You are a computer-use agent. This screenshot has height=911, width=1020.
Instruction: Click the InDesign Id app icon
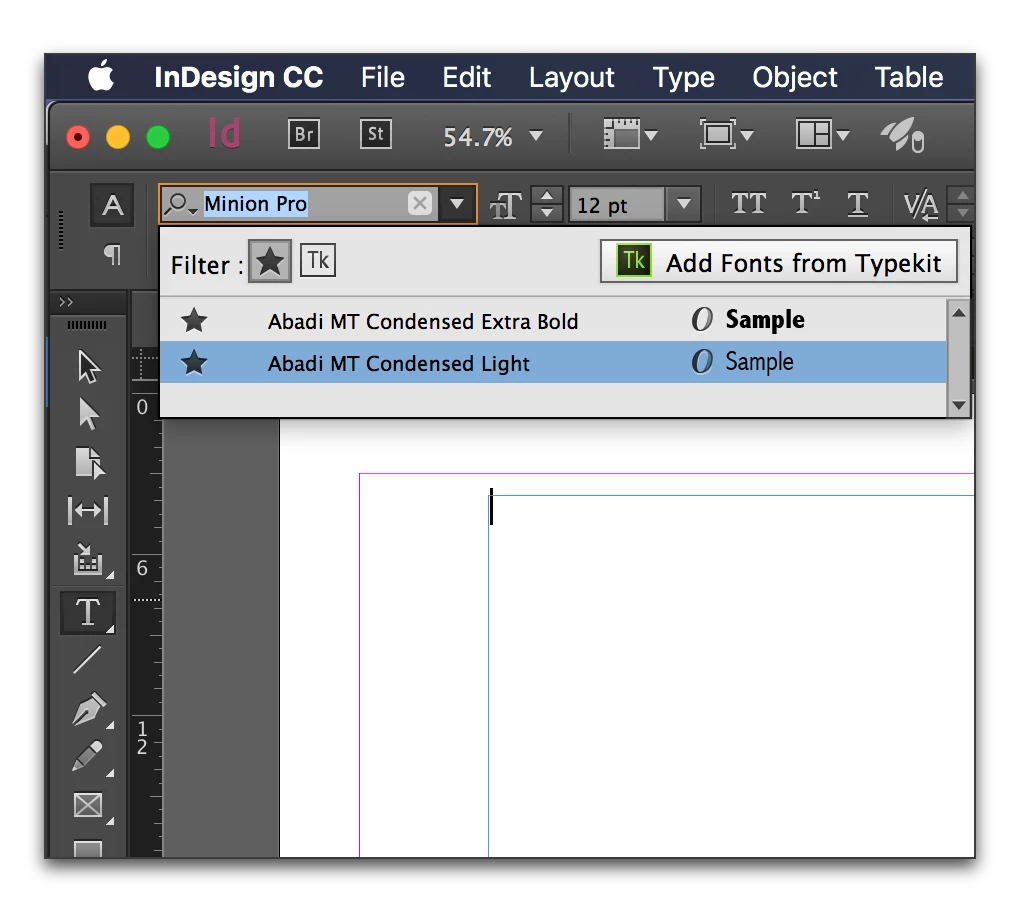click(224, 133)
